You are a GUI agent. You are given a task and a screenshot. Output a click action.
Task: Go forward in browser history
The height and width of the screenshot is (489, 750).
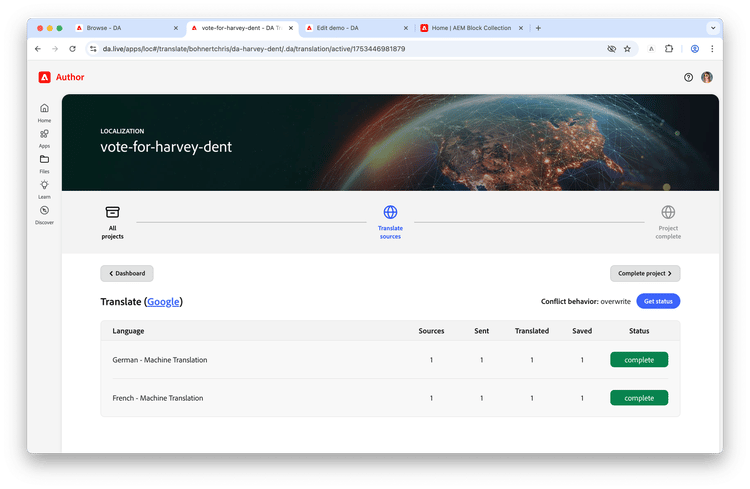click(55, 49)
